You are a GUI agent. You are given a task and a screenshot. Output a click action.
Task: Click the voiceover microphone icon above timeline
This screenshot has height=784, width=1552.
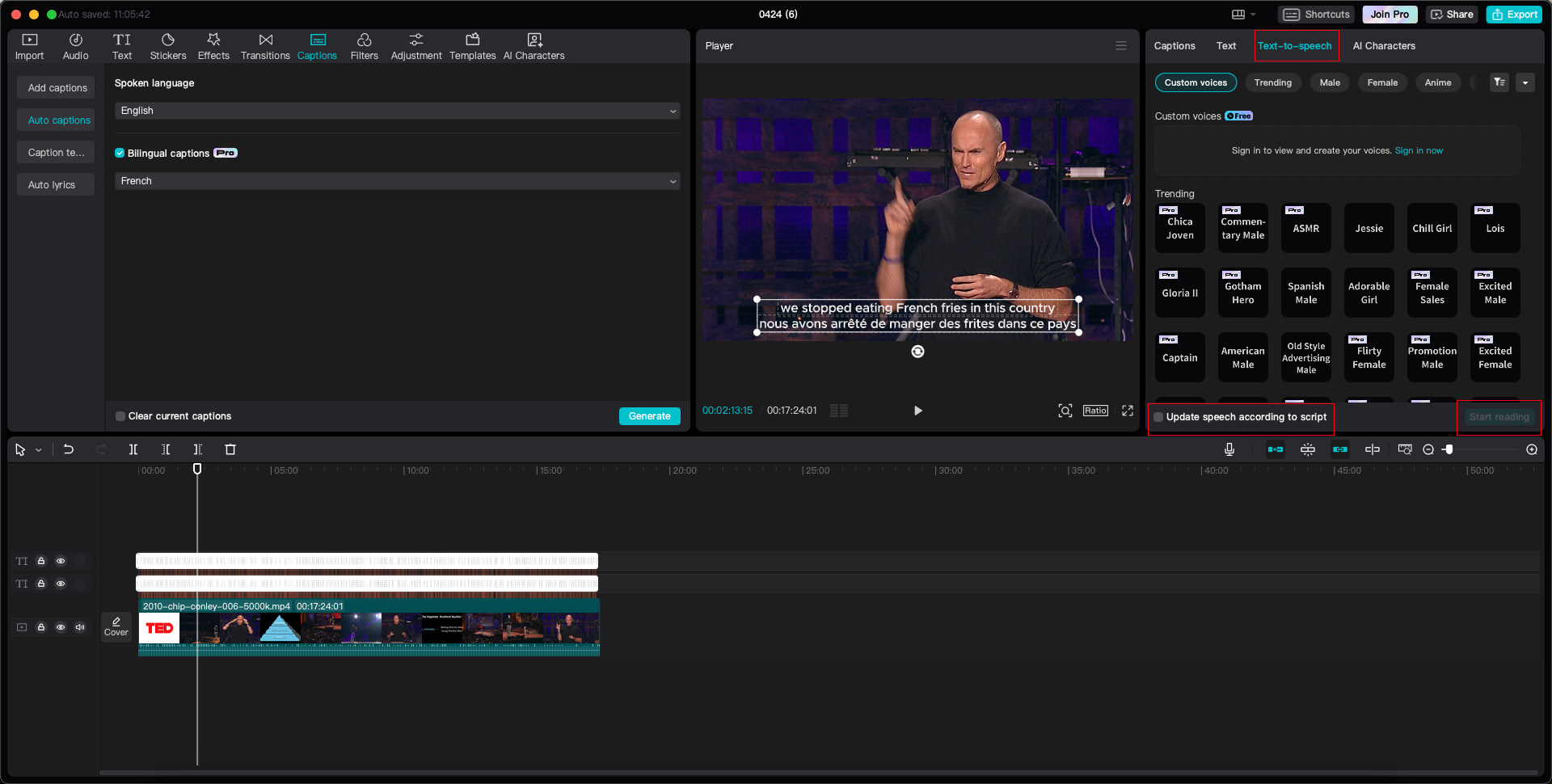(1229, 449)
